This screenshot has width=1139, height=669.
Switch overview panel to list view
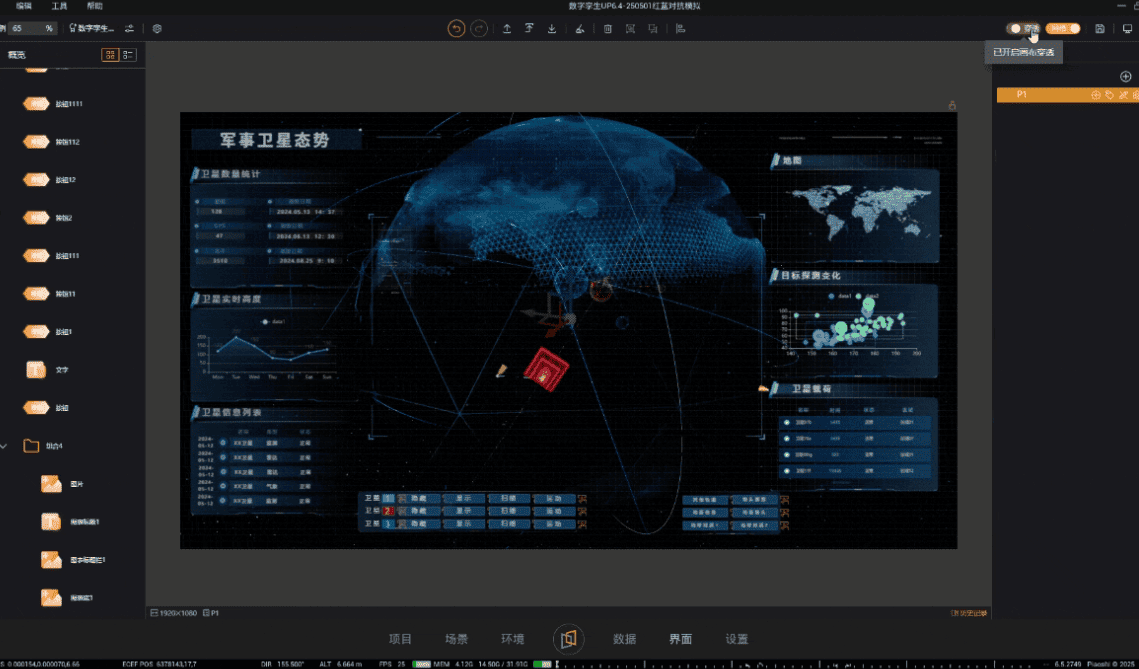128,55
